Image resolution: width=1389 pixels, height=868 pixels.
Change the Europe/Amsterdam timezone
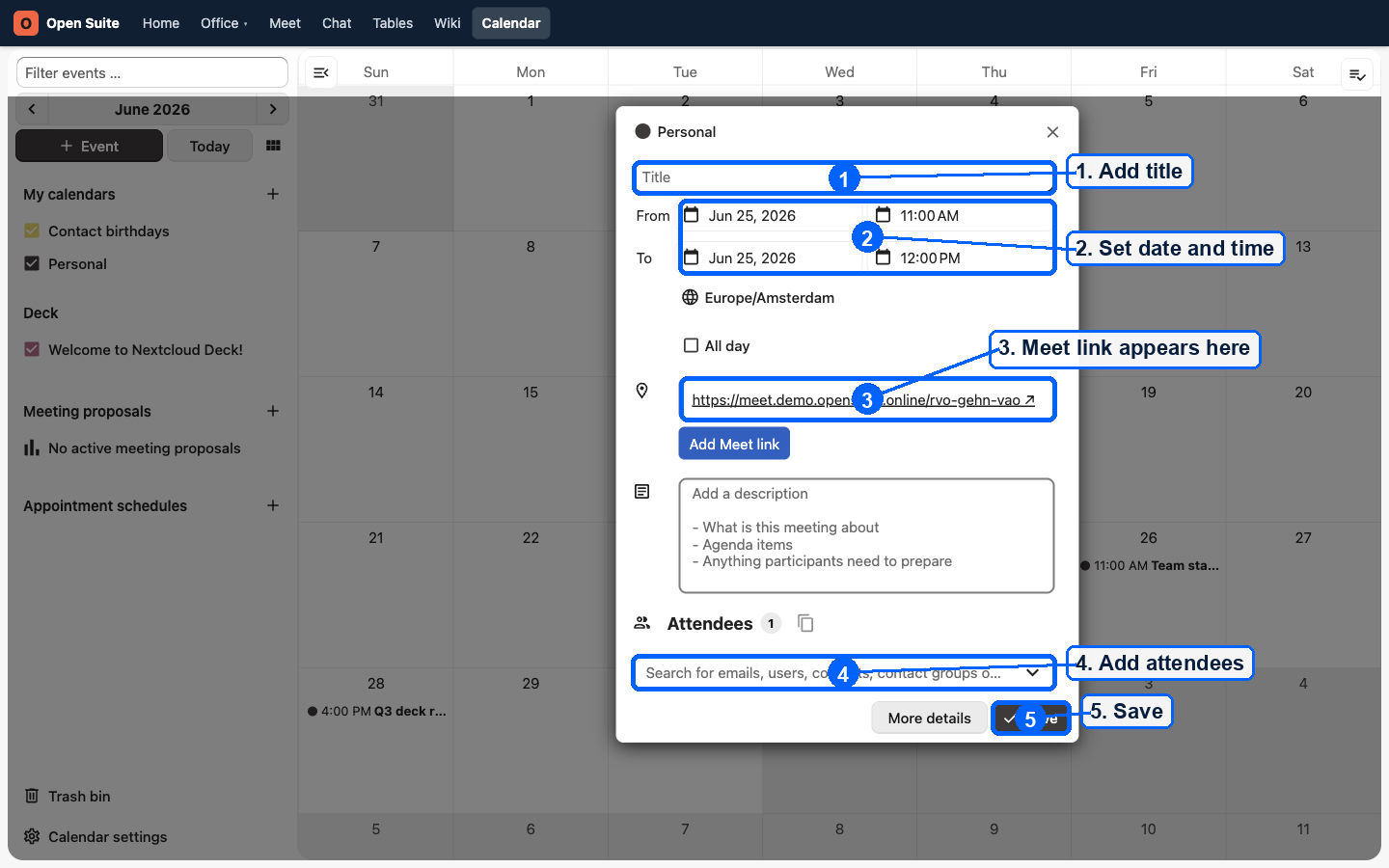769,297
